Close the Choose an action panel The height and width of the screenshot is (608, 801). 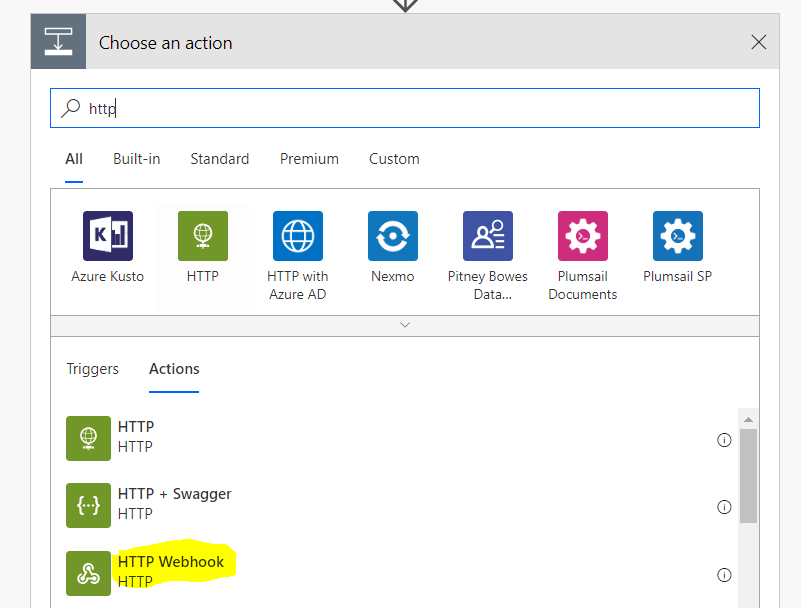[x=759, y=42]
